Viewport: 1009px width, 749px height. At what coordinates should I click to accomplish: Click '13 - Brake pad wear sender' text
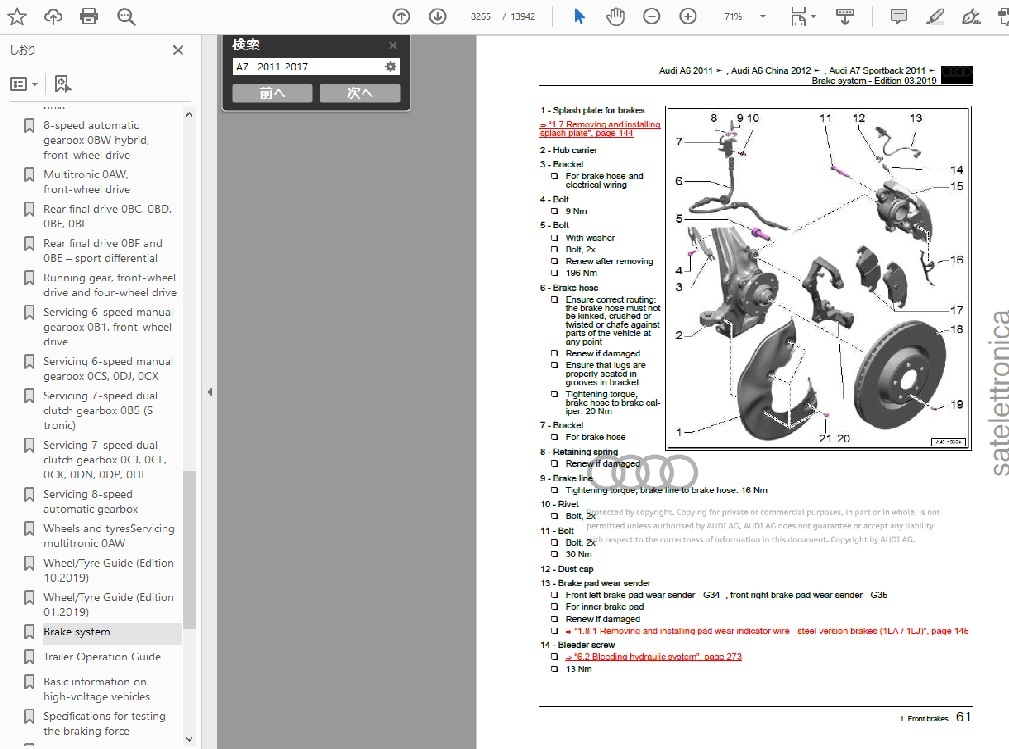(595, 584)
